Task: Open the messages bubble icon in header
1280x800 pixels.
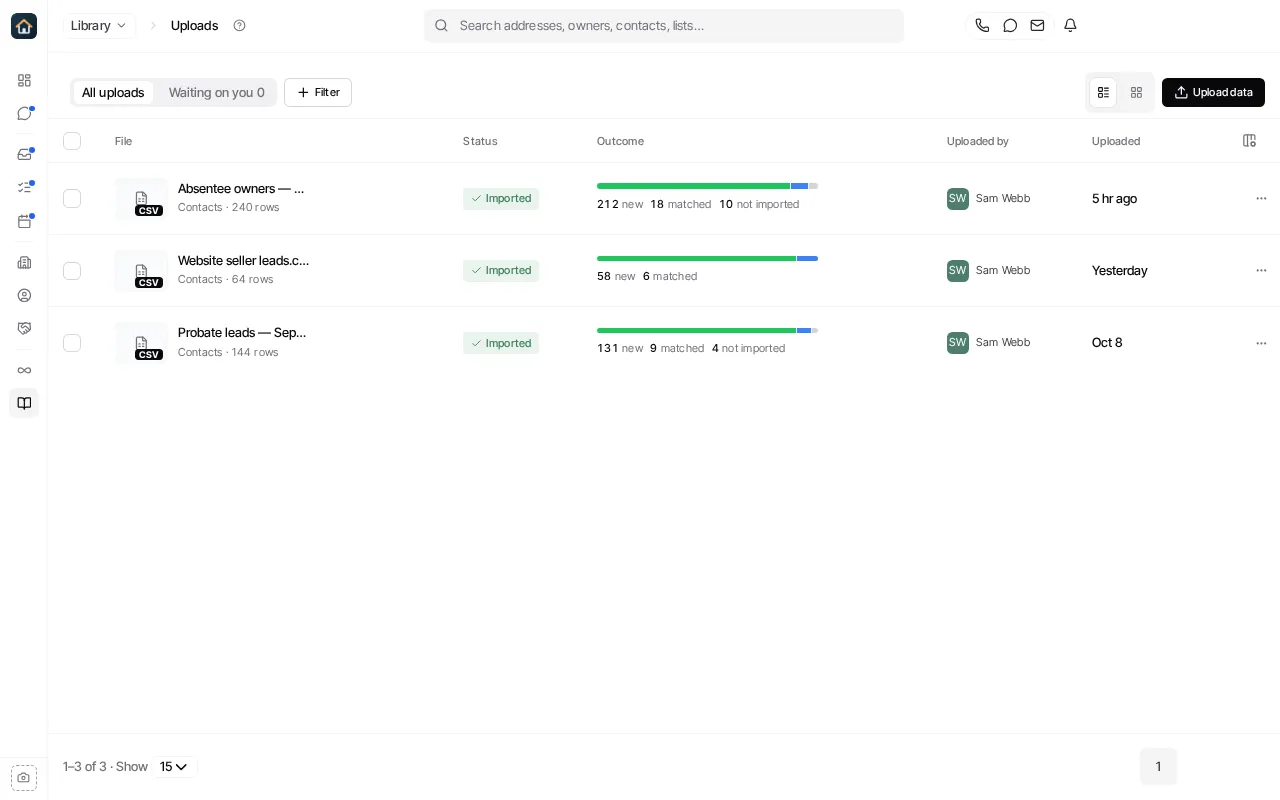Action: 1010,26
